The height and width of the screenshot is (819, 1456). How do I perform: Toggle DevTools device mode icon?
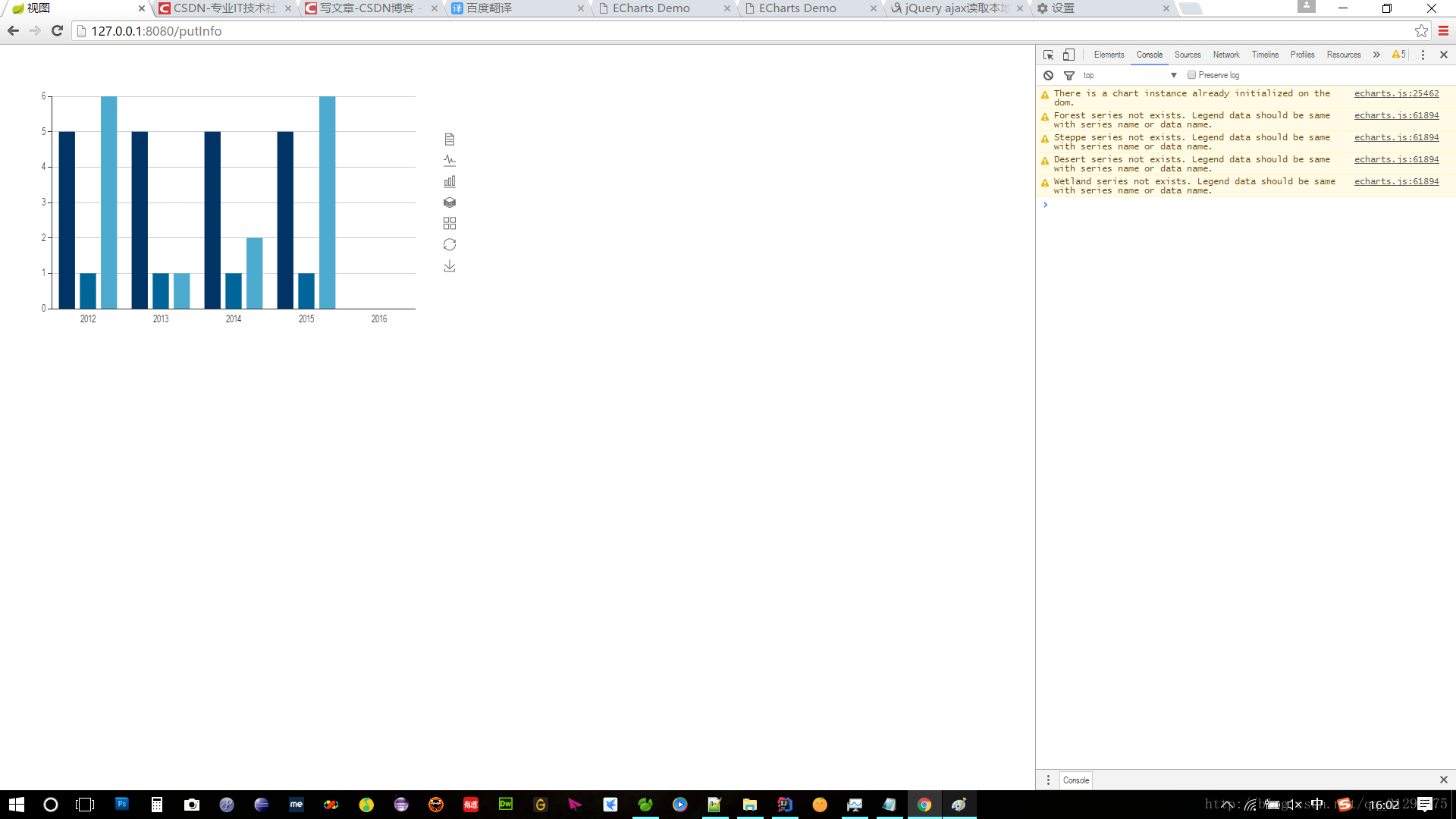click(1068, 55)
